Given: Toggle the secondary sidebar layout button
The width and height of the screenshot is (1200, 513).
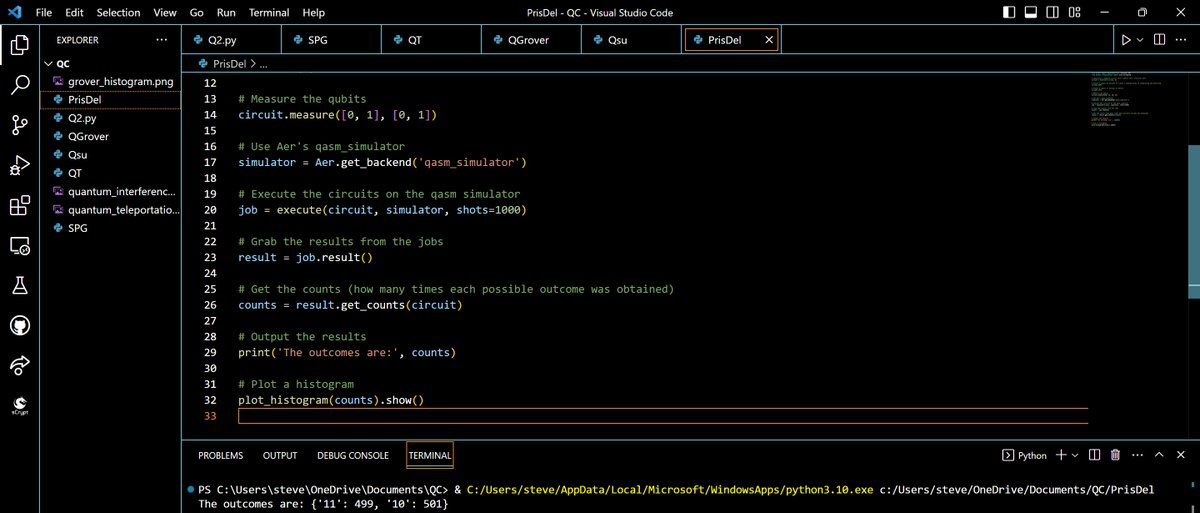Looking at the screenshot, I should coord(1052,12).
